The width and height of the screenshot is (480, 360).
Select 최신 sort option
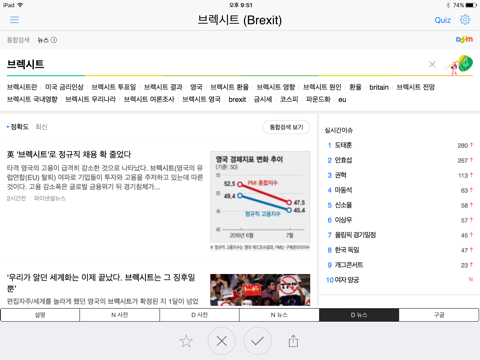pos(41,127)
